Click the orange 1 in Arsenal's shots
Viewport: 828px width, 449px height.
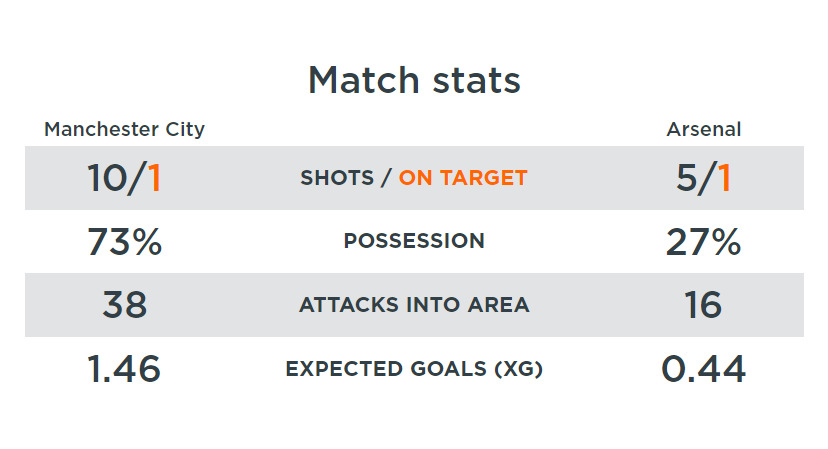coord(723,177)
